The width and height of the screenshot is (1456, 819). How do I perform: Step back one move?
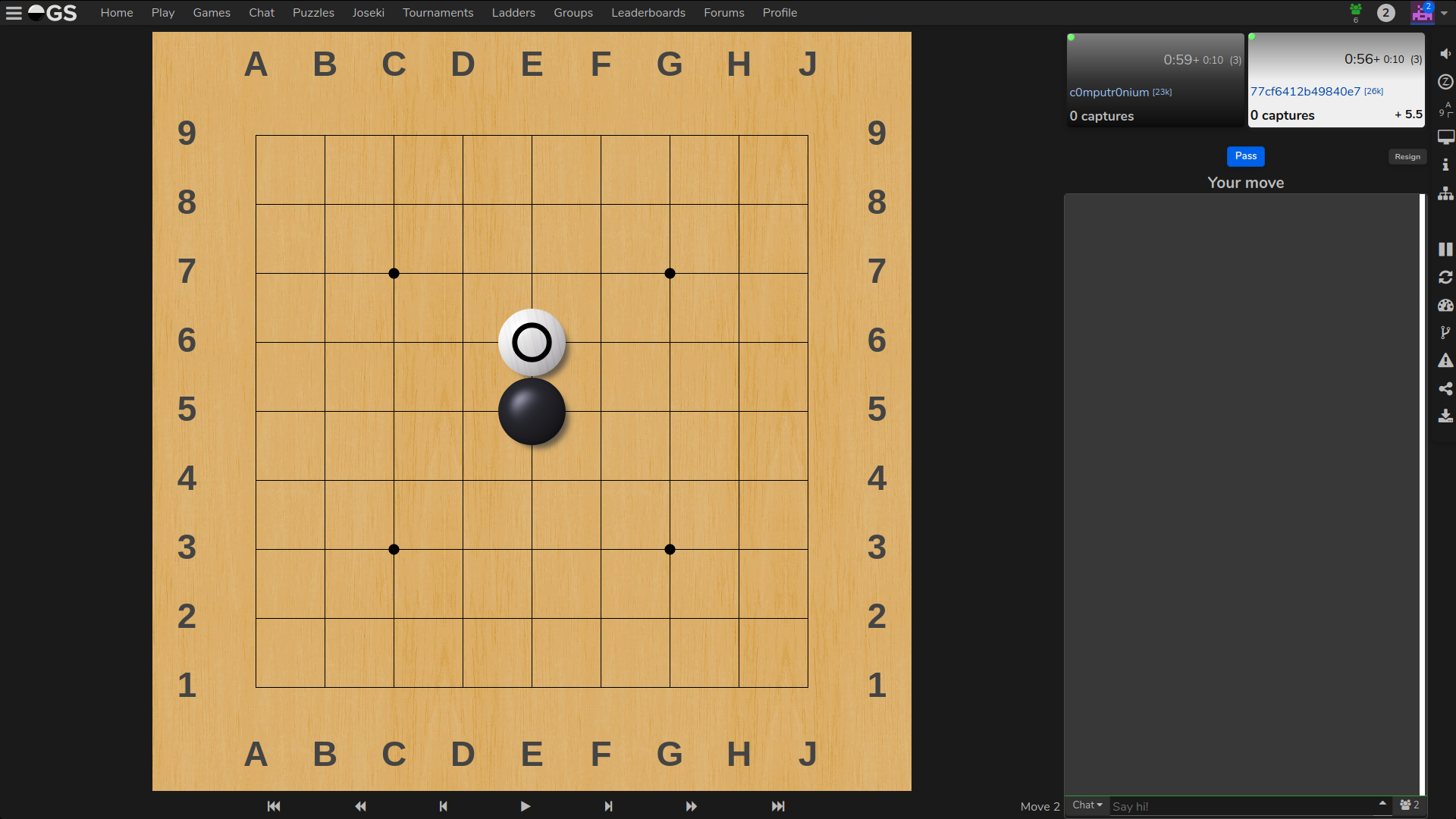443,806
